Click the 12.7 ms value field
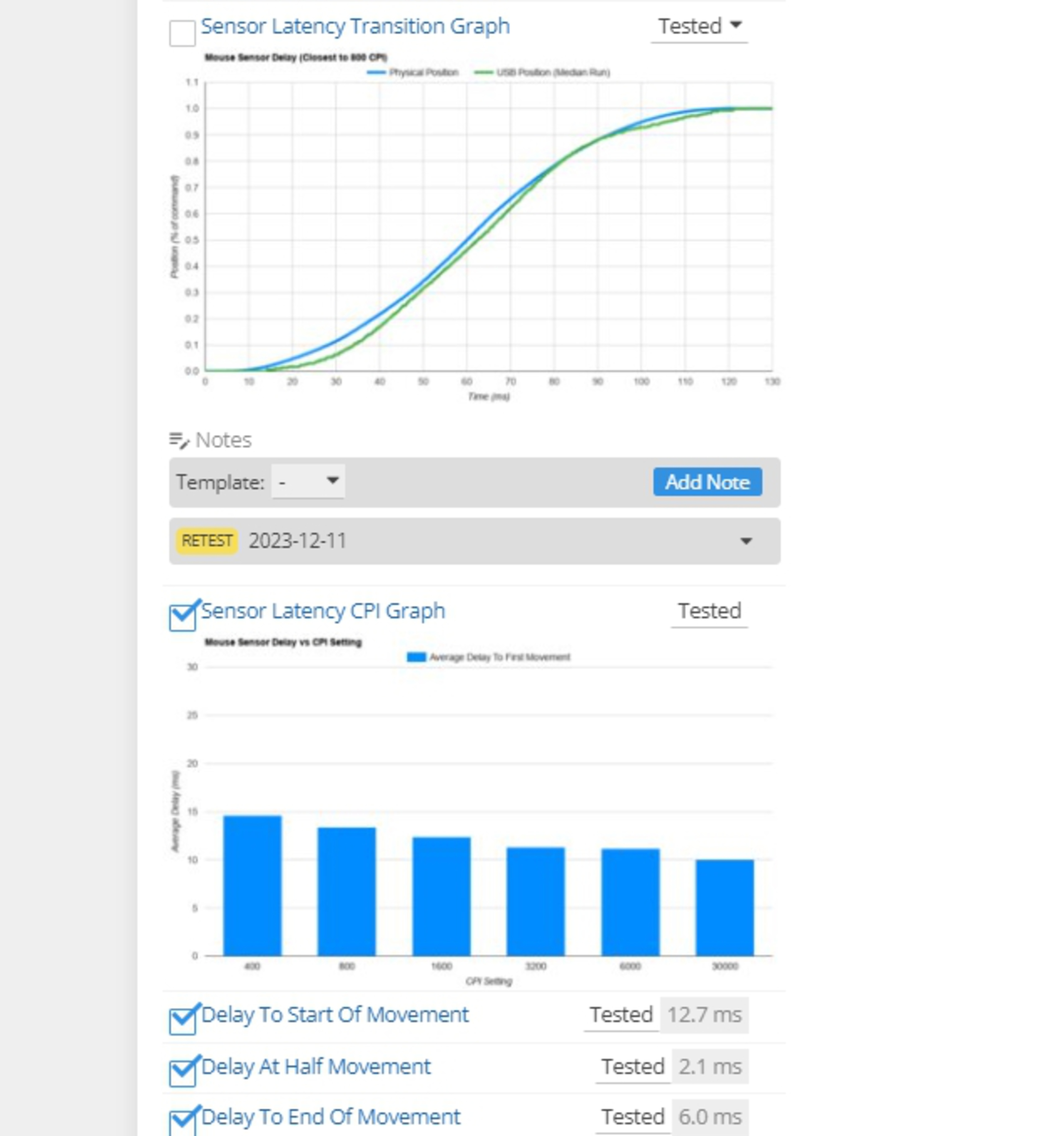The width and height of the screenshot is (1064, 1136). (704, 1015)
